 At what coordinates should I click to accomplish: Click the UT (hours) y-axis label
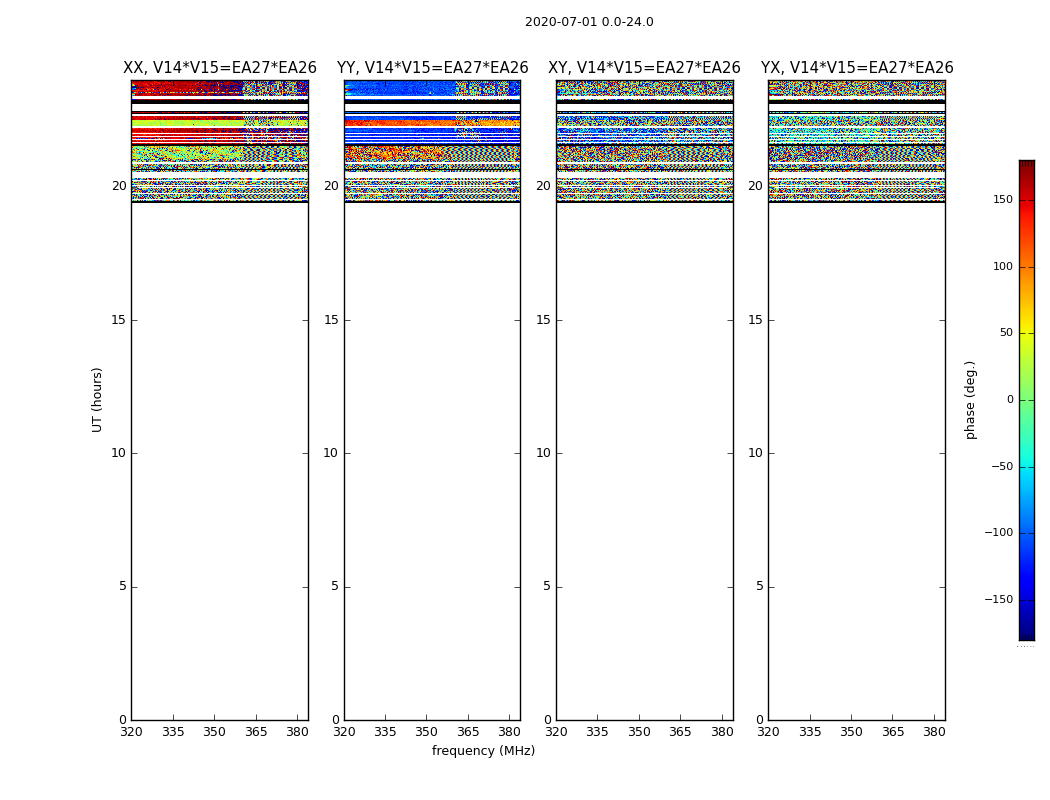[98, 399]
